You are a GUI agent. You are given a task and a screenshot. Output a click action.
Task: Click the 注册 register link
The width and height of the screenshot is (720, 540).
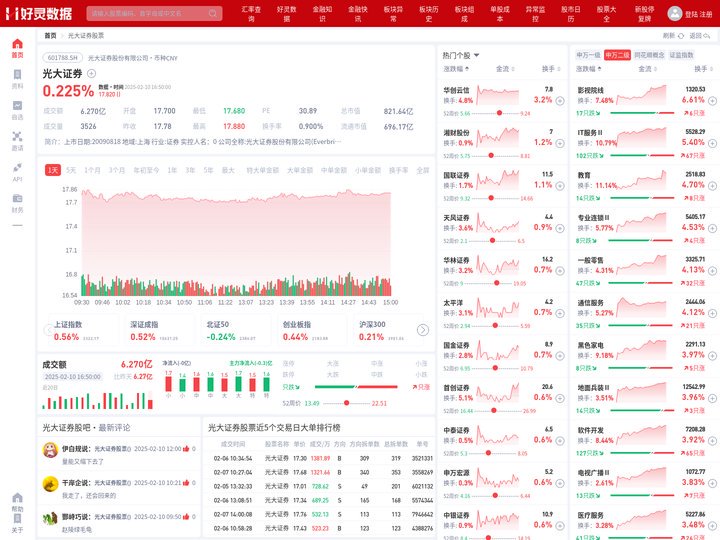tap(706, 14)
